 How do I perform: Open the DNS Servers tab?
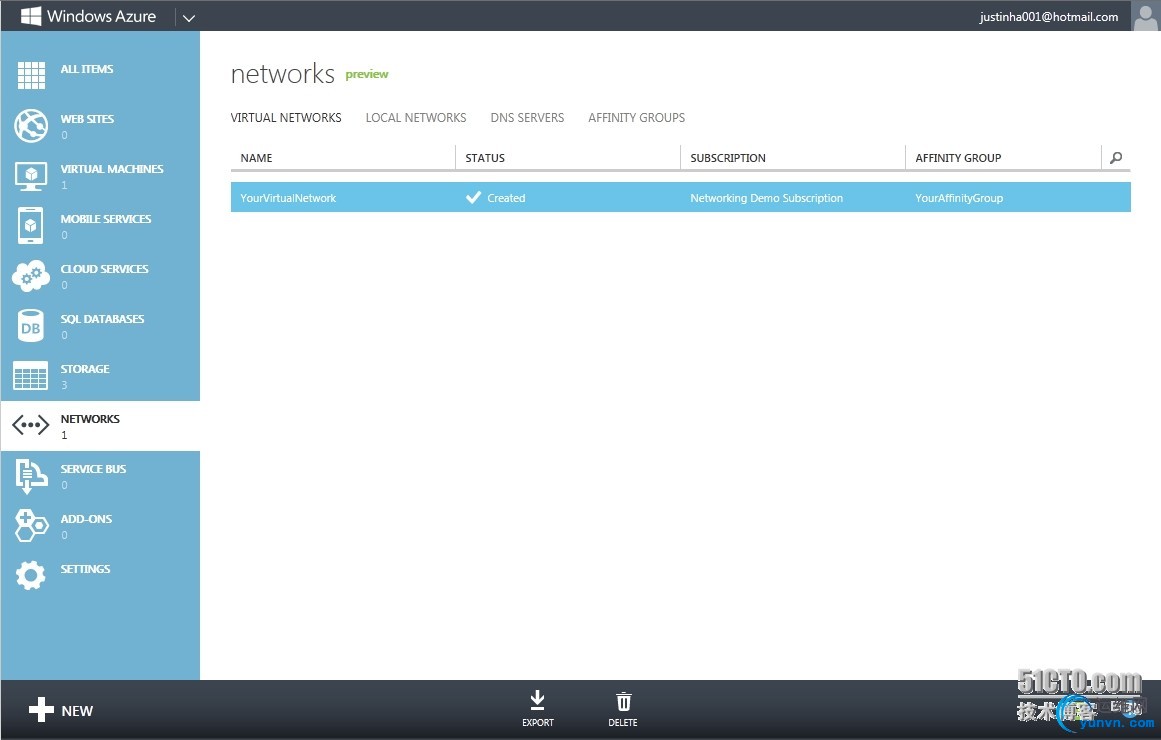click(527, 118)
